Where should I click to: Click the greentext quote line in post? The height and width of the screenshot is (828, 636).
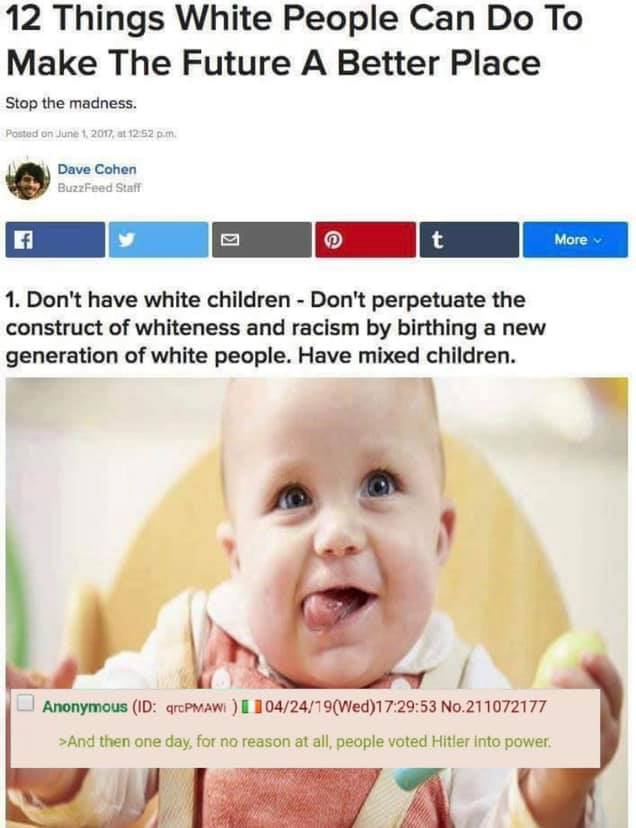[x=306, y=742]
